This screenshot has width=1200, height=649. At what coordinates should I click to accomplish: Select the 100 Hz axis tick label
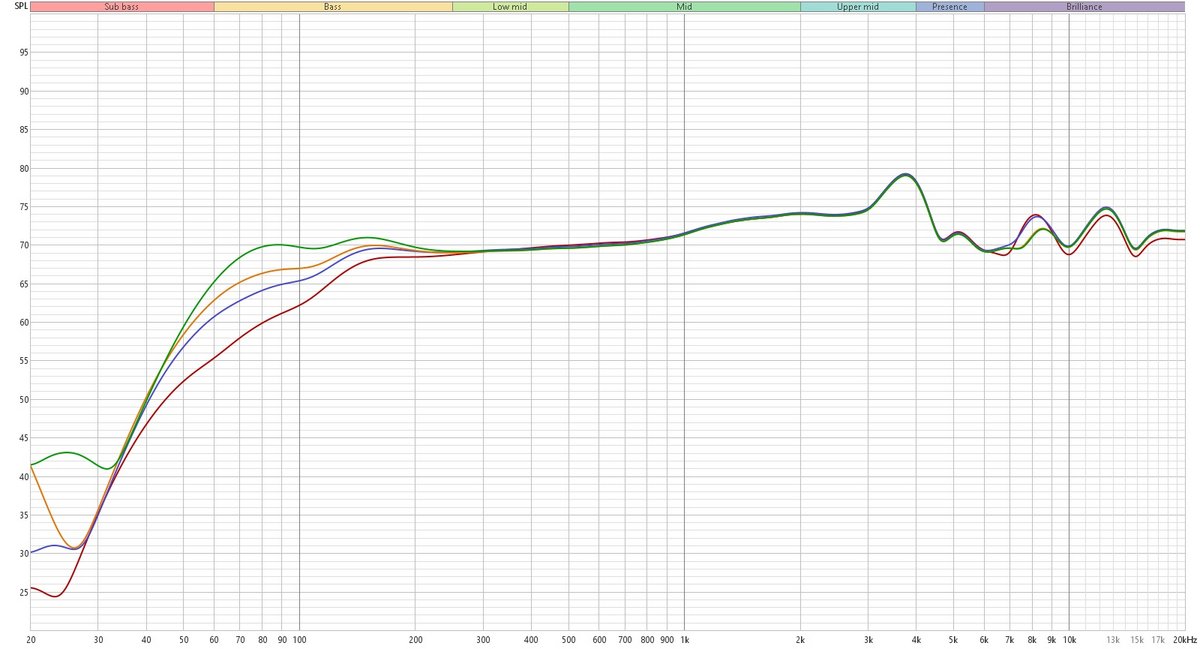point(299,639)
